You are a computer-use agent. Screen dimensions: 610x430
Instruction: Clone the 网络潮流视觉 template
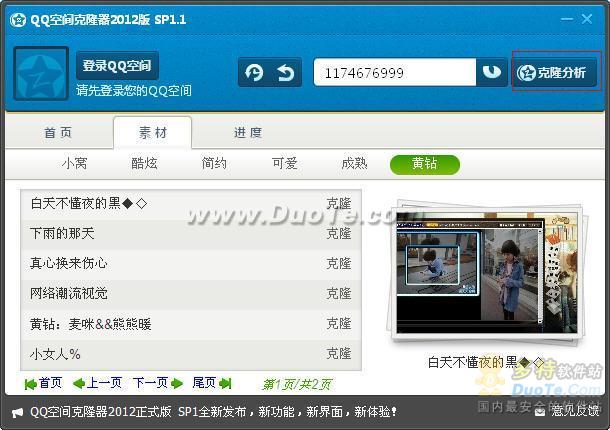pos(338,294)
